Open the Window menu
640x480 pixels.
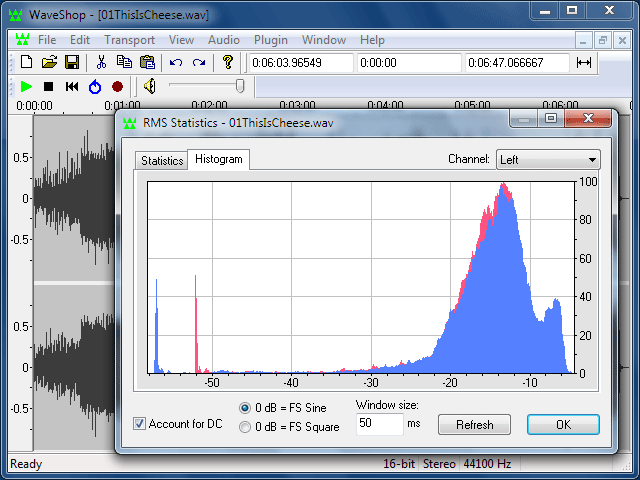pos(324,40)
